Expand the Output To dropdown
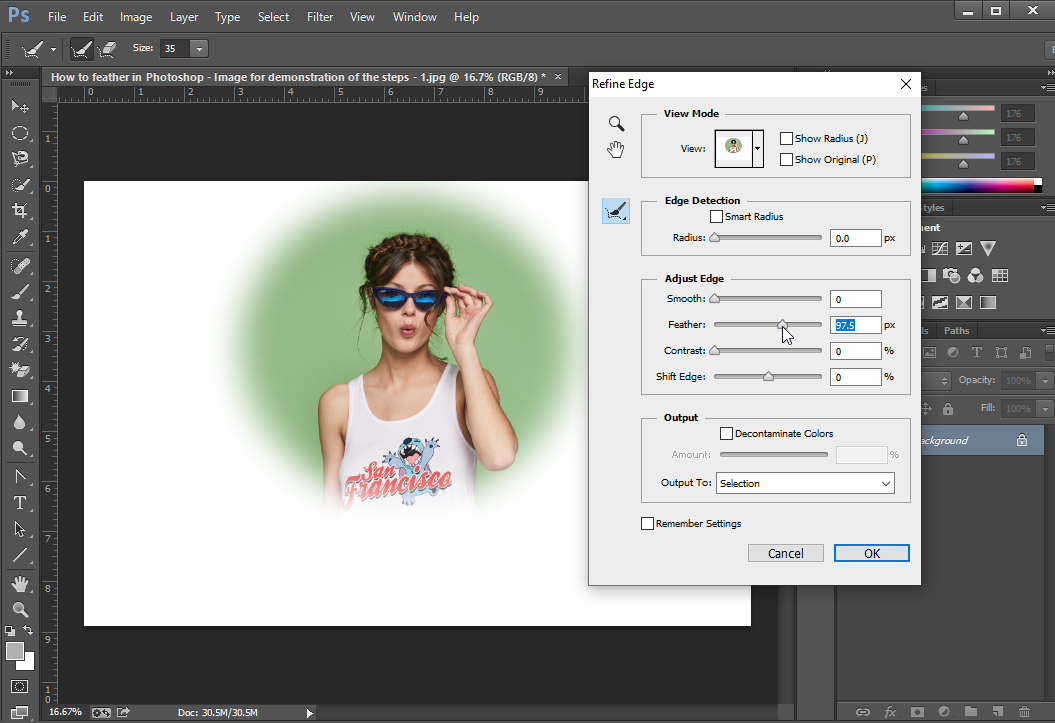Image resolution: width=1055 pixels, height=723 pixels. point(805,484)
